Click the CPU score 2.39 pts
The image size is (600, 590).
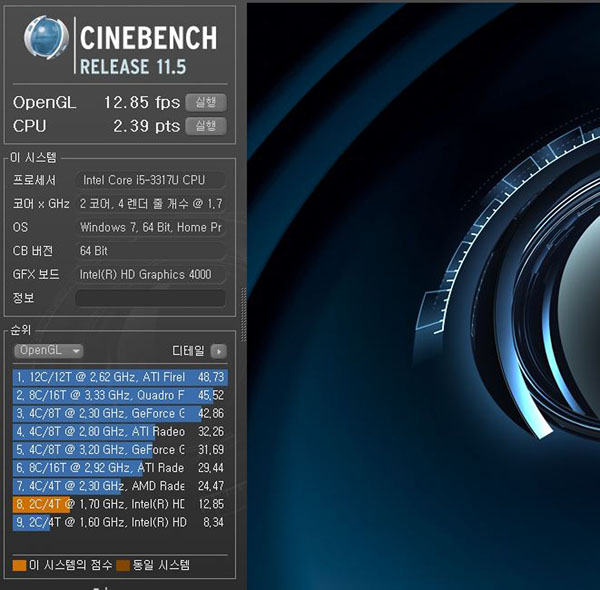(147, 126)
